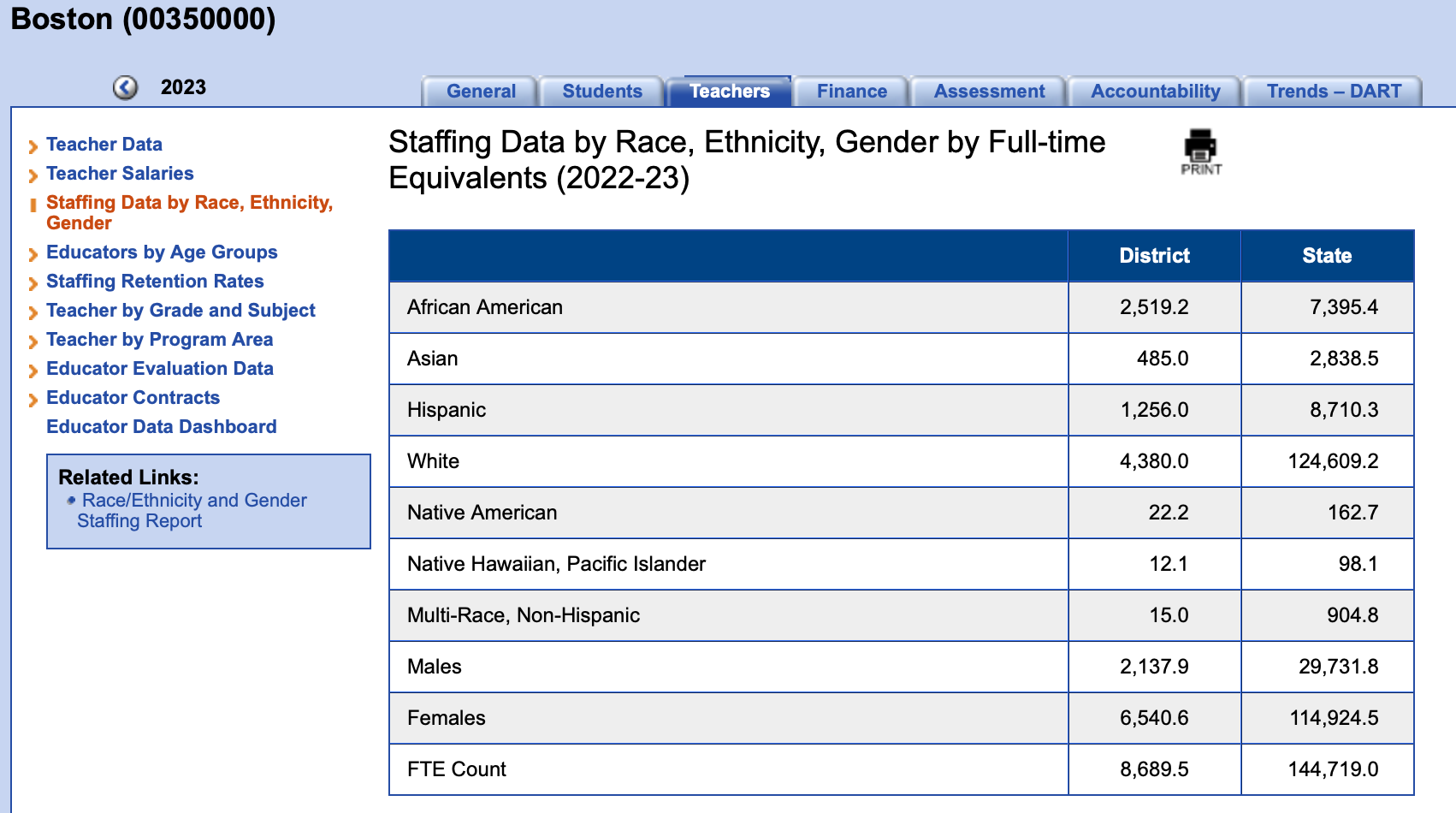Click Pacific Islander district value 12.1
This screenshot has width=1456, height=813.
pos(1169,564)
